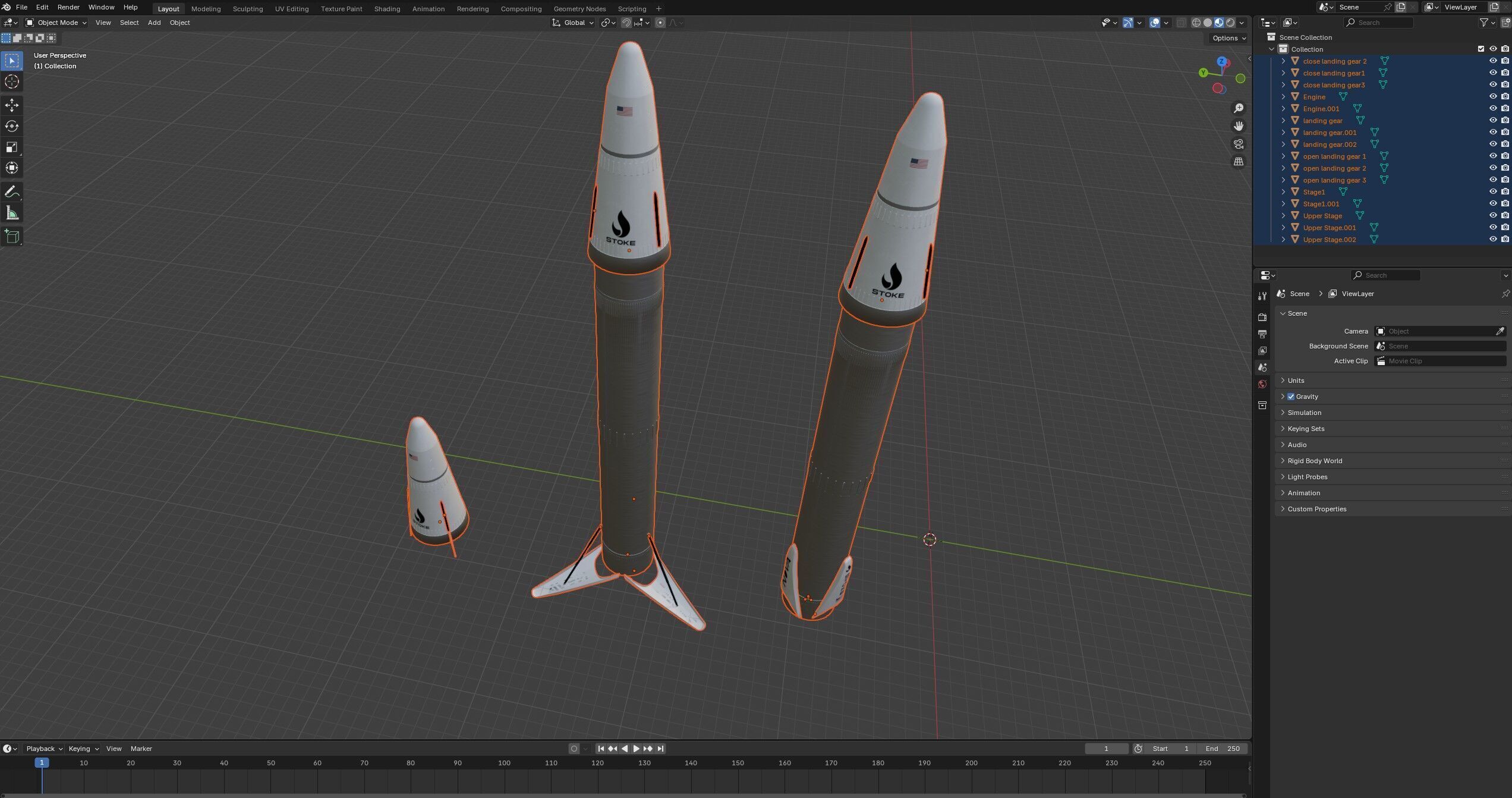Hide the Engine object in outliner

pyautogui.click(x=1492, y=96)
